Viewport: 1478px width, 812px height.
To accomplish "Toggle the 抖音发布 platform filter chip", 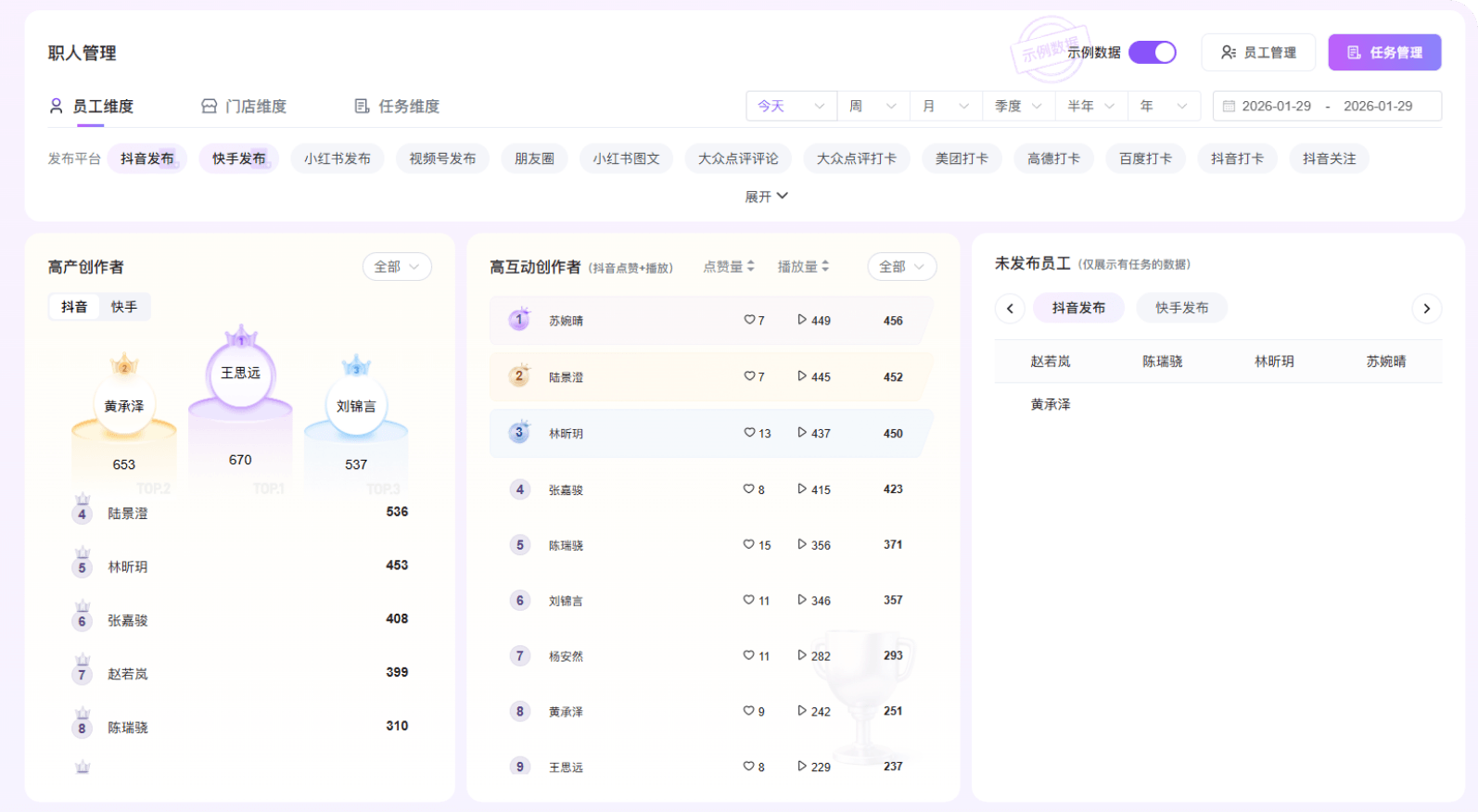I will point(147,159).
